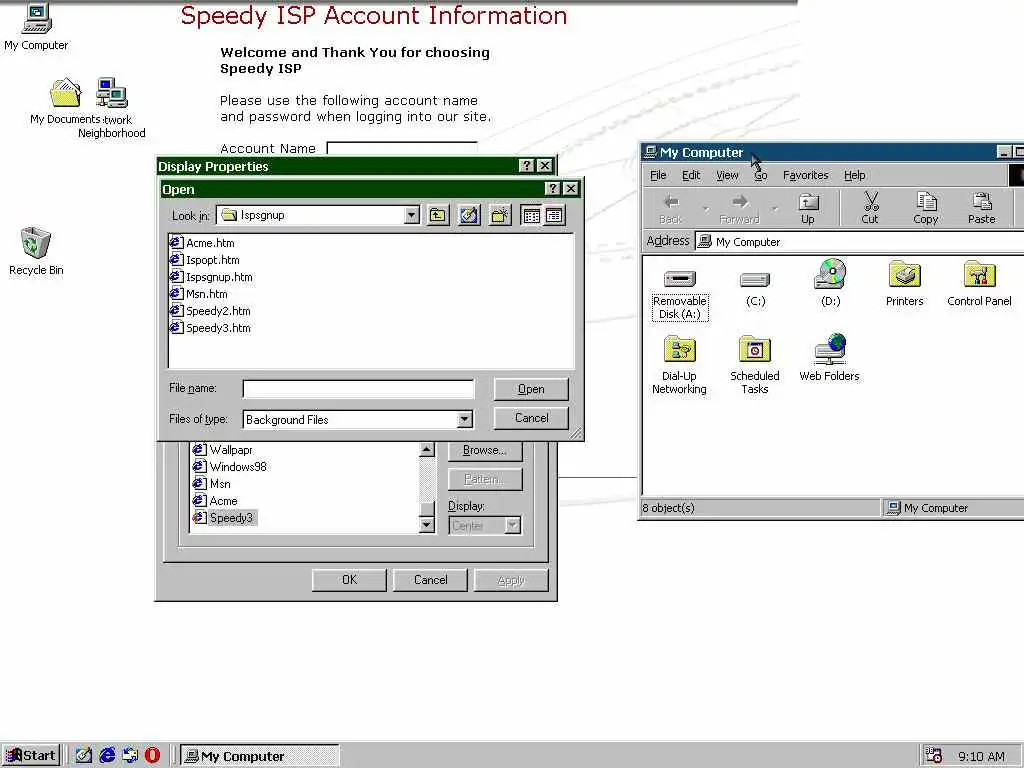This screenshot has height=768, width=1024.
Task: Launch Outlook Express from quick launch bar
Action: [x=130, y=756]
